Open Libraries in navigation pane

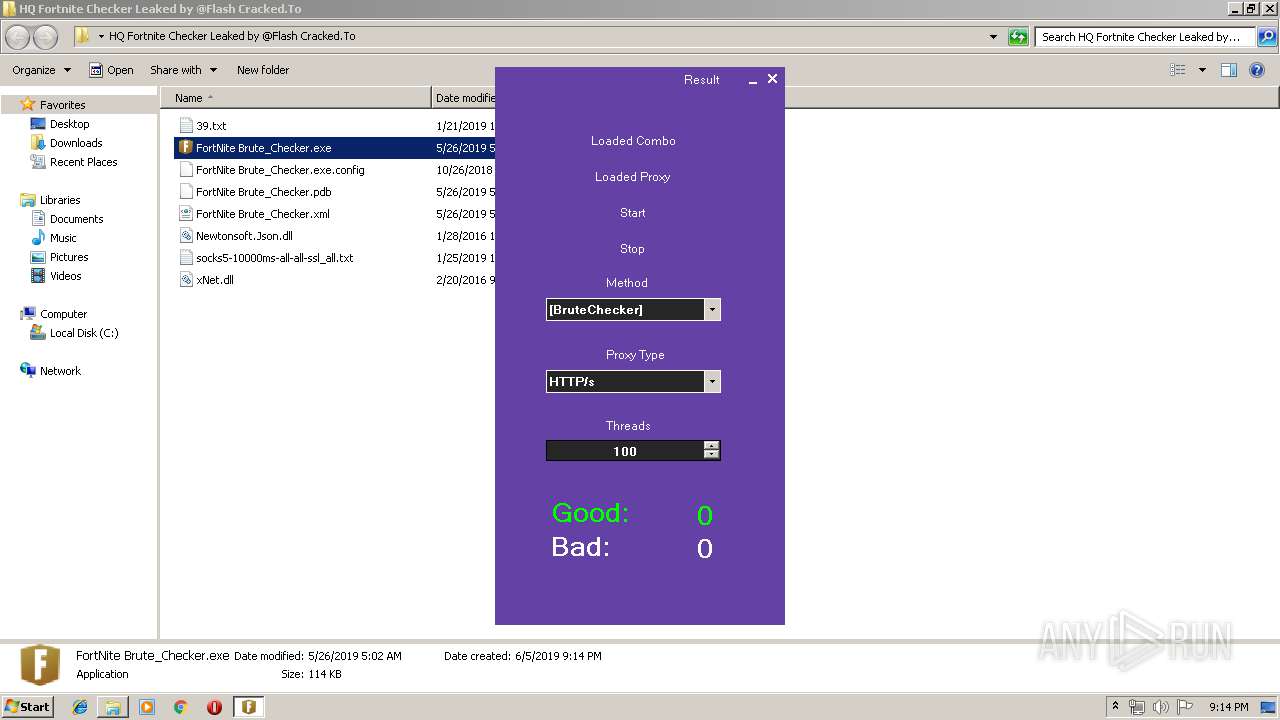coord(60,200)
